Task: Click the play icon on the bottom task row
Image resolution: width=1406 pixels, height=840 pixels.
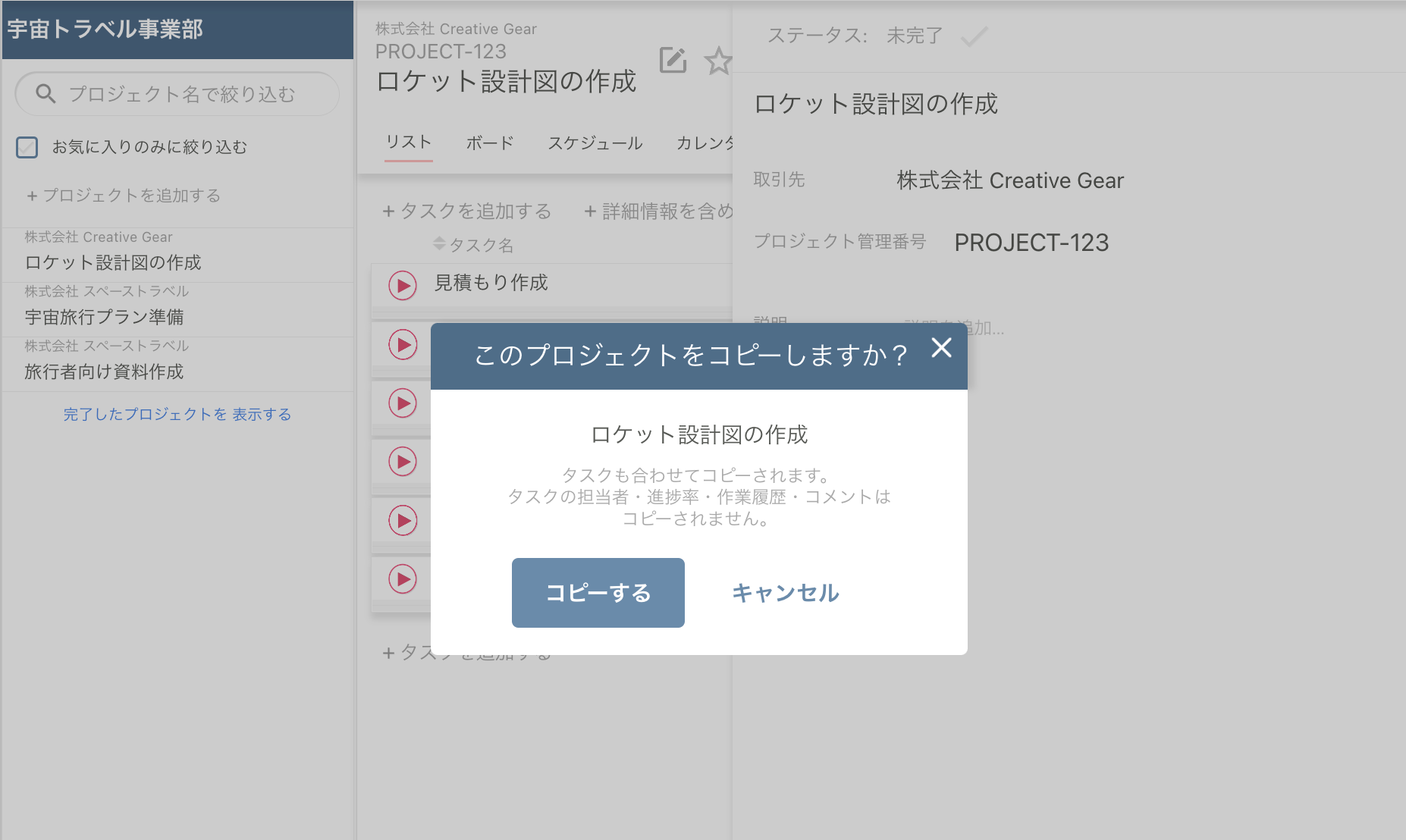Action: (x=403, y=579)
